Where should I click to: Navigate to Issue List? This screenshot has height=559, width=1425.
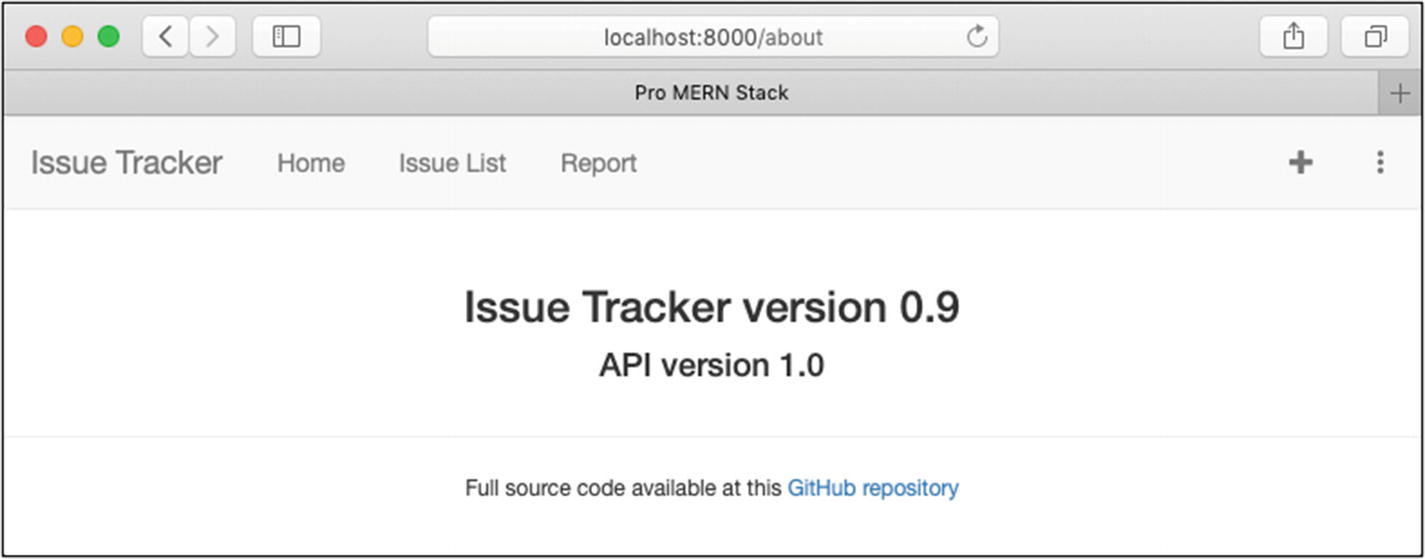pyautogui.click(x=452, y=163)
